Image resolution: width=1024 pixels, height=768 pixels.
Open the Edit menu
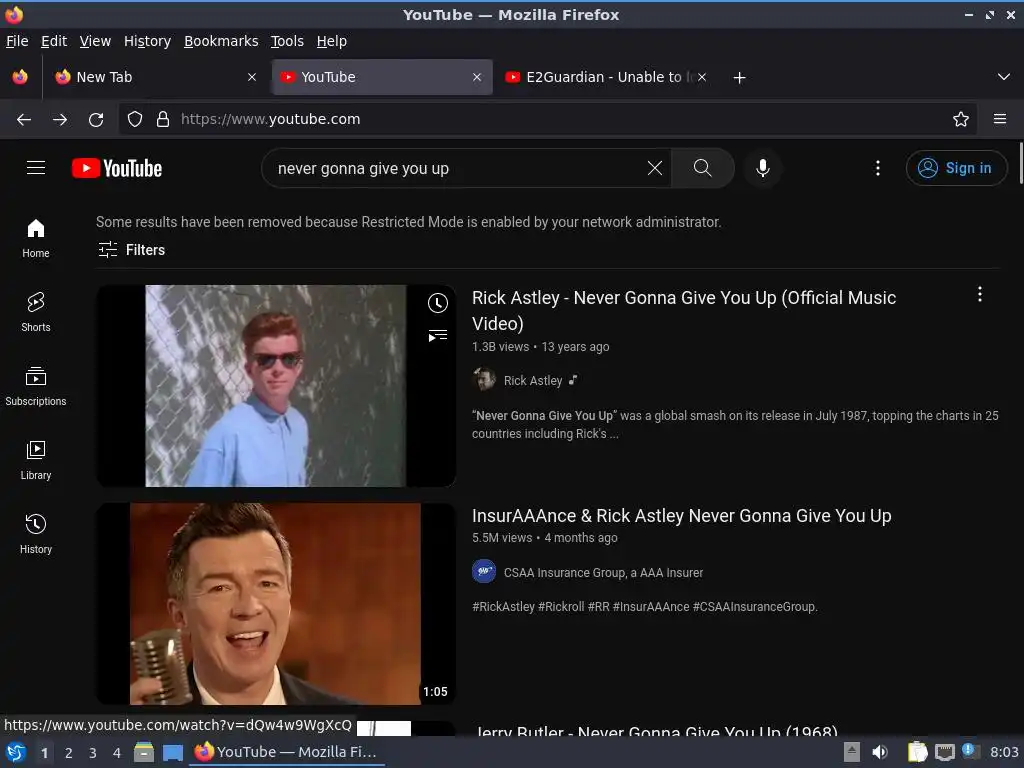[54, 41]
